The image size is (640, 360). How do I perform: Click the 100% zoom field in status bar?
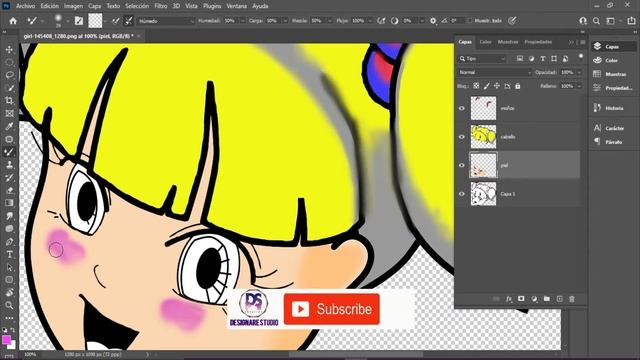(x=30, y=355)
